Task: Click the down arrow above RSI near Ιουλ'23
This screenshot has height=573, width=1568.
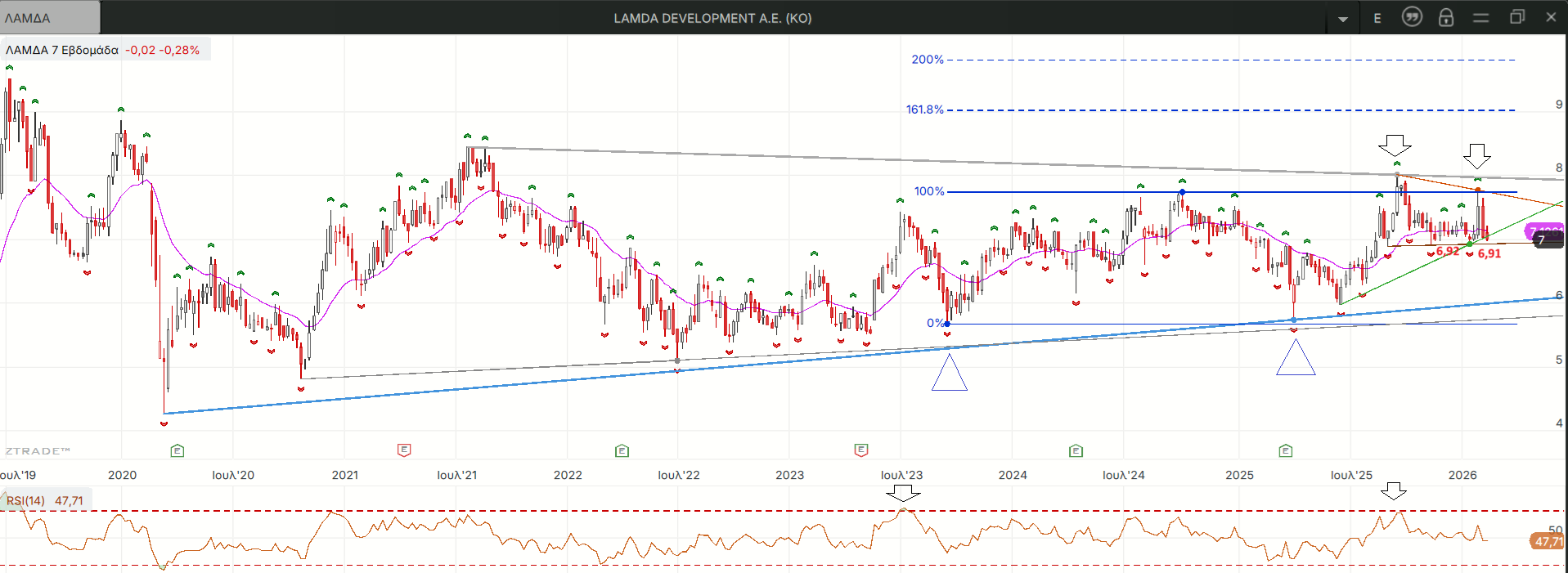Action: (x=903, y=493)
